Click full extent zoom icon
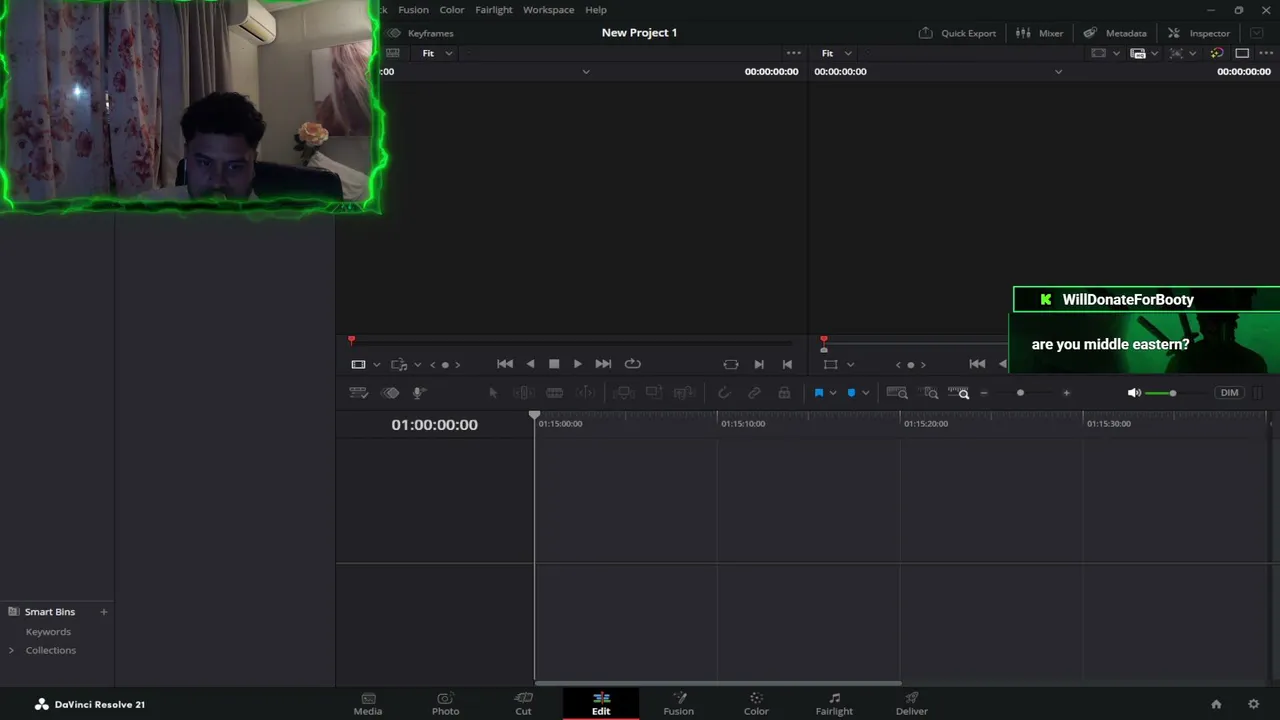1280x720 pixels. coord(897,393)
